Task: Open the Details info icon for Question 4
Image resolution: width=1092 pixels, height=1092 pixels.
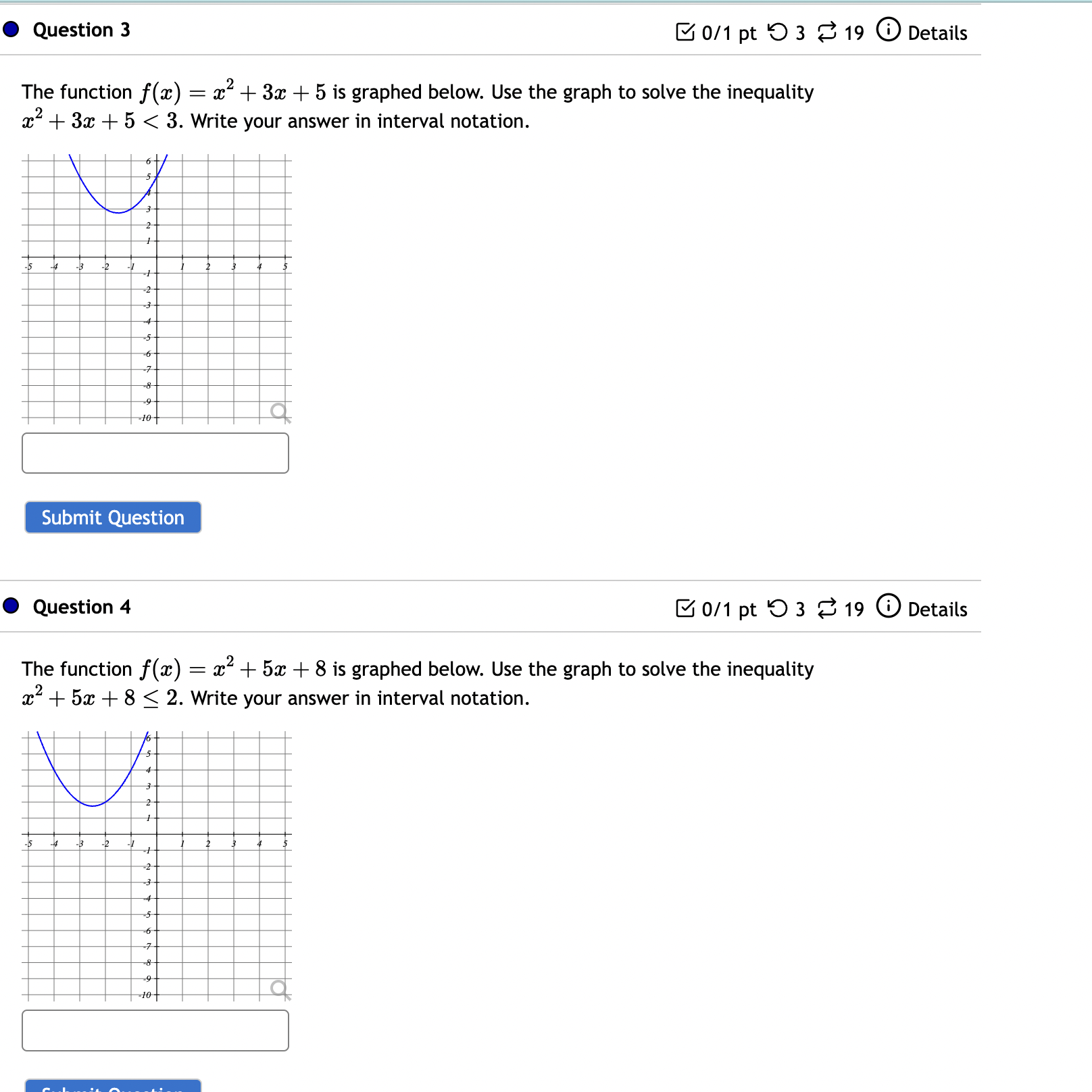Action: pyautogui.click(x=887, y=607)
